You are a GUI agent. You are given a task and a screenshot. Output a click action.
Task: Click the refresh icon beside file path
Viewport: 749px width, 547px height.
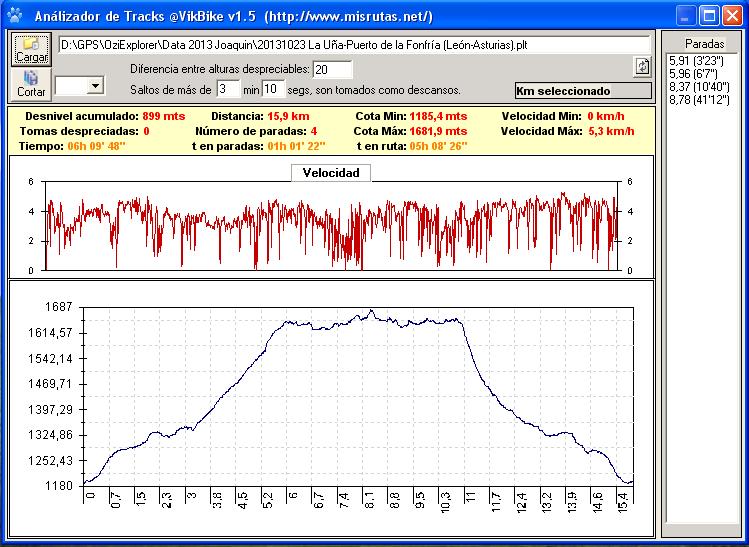[642, 66]
